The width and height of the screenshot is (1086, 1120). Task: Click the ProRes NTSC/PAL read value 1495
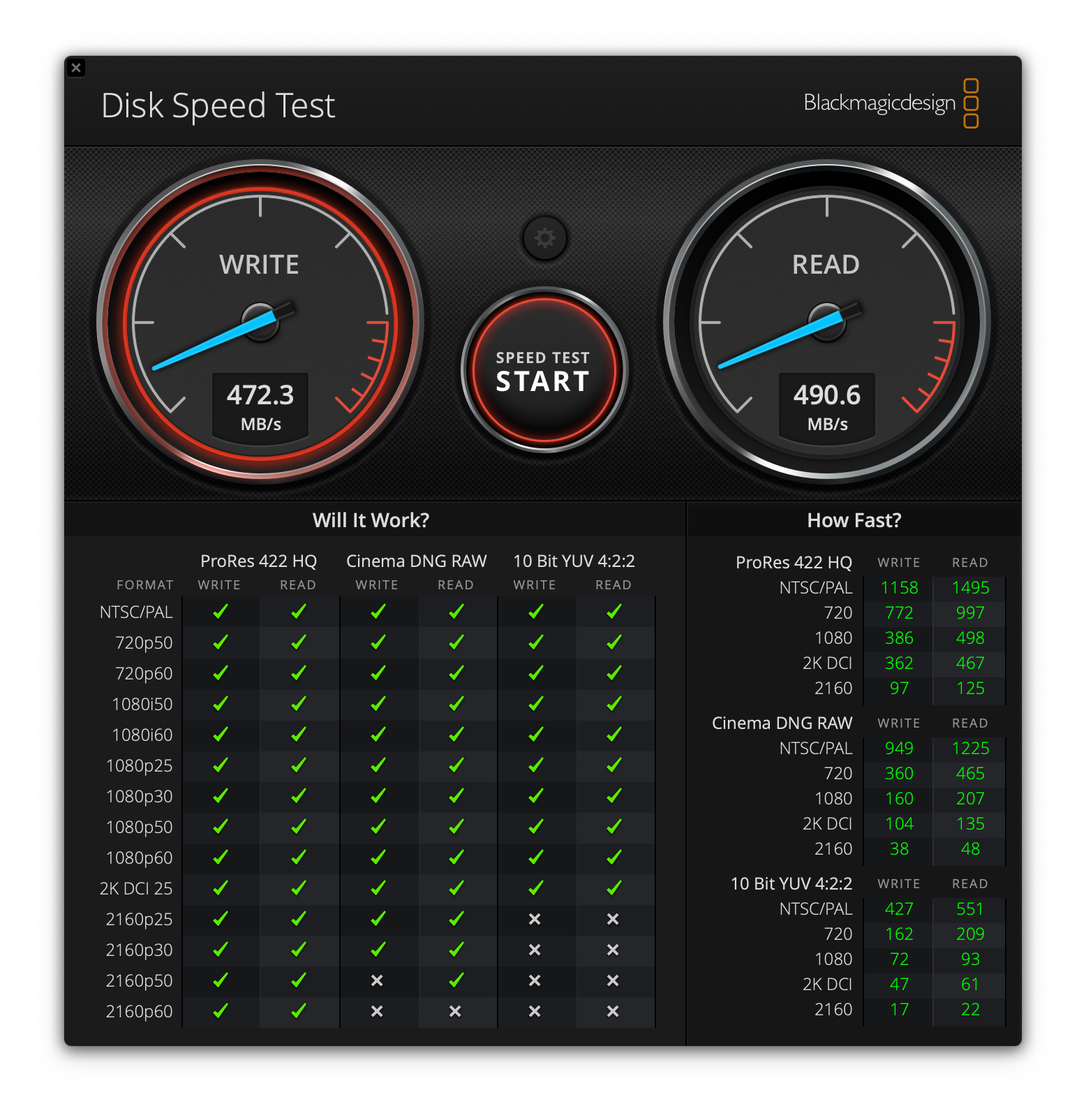click(x=970, y=588)
